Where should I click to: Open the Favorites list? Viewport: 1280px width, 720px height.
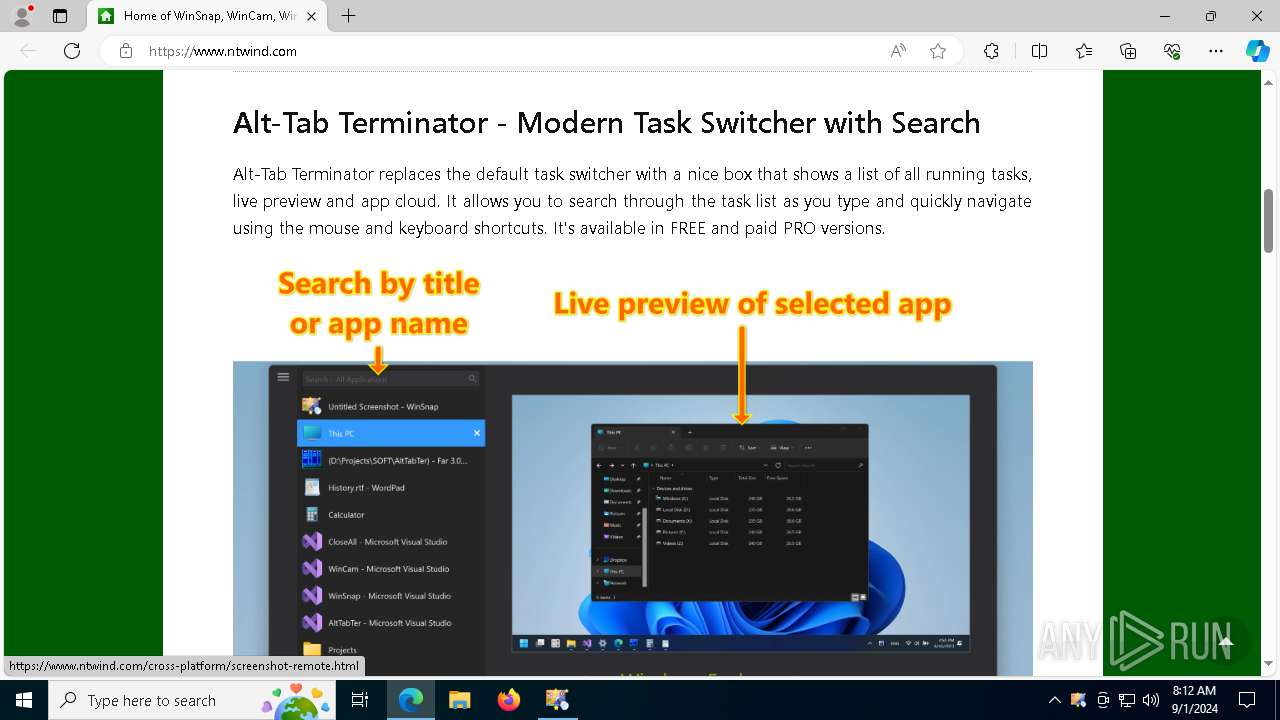tap(1084, 51)
